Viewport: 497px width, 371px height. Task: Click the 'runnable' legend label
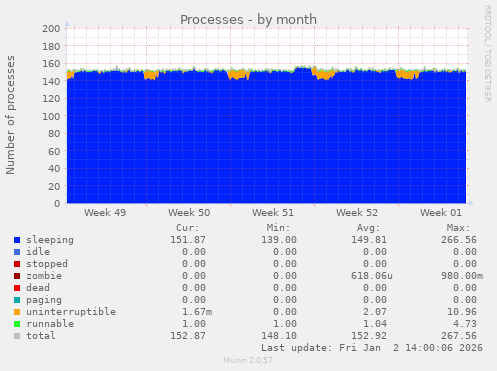50,324
